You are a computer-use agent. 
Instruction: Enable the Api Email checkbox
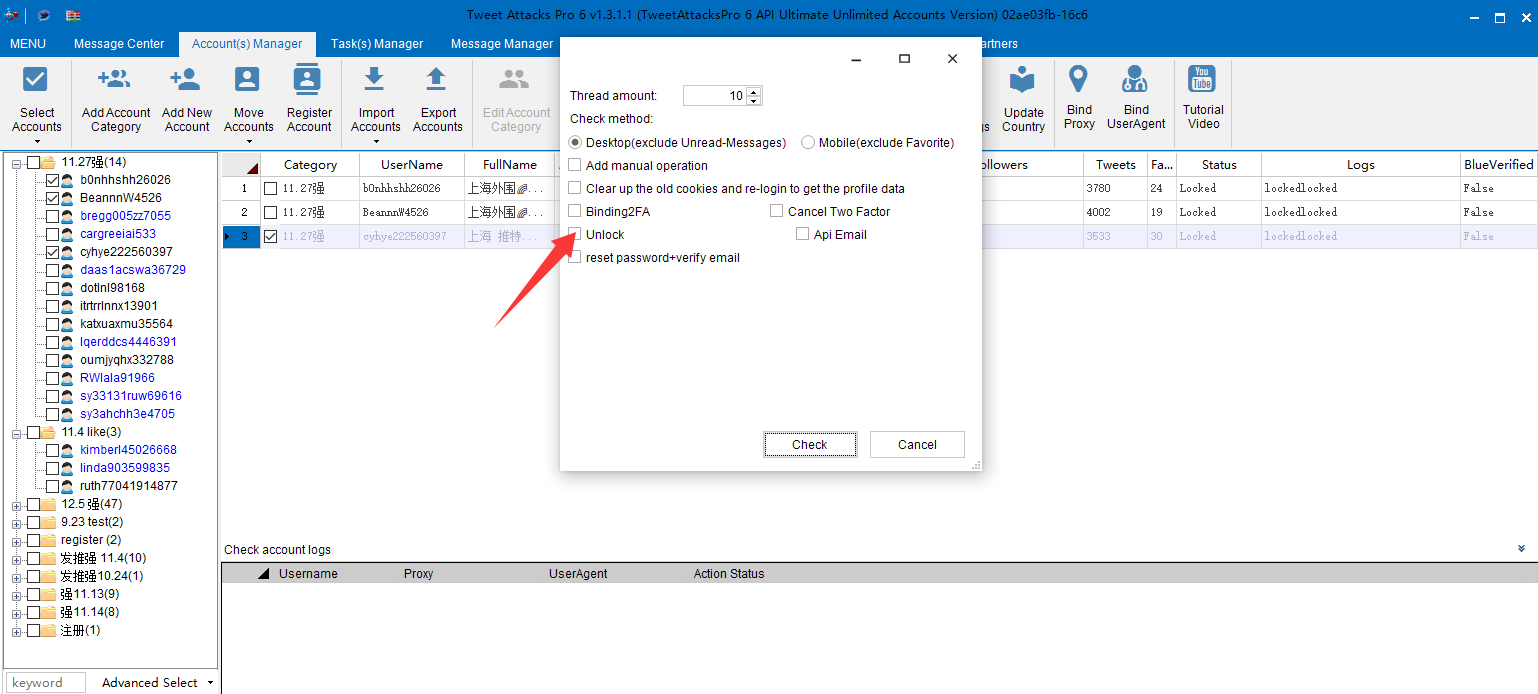803,234
